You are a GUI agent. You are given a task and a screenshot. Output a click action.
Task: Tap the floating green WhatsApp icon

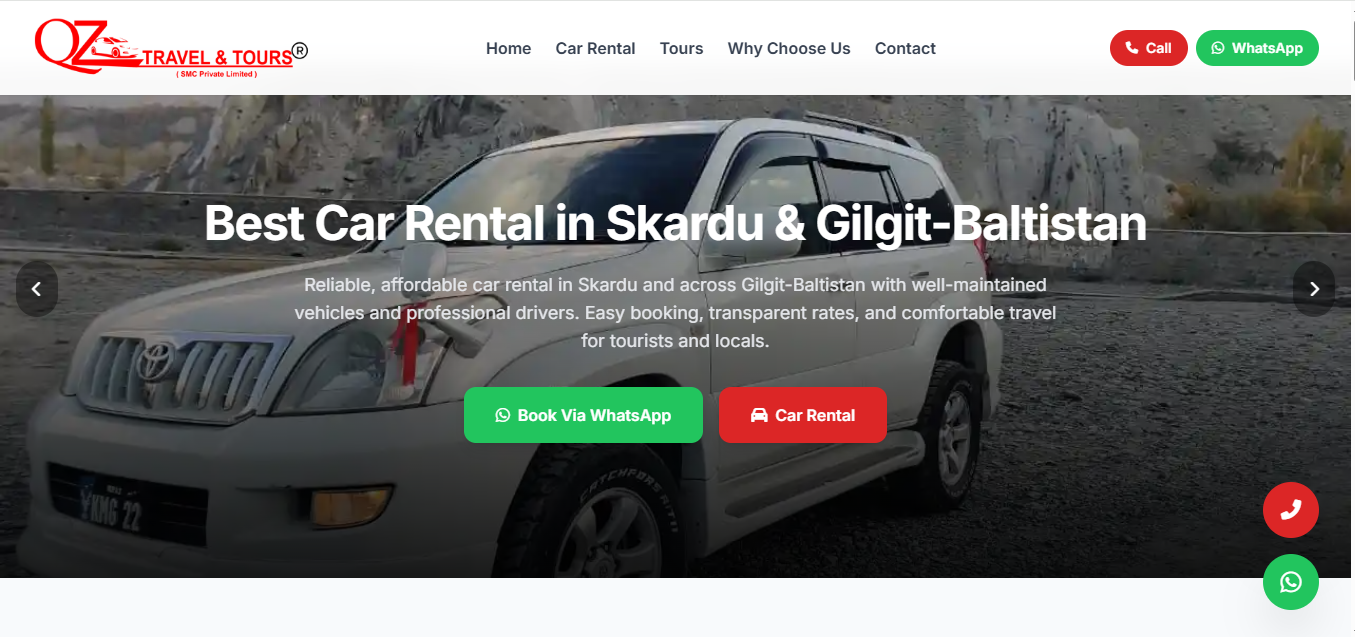pyautogui.click(x=1291, y=582)
